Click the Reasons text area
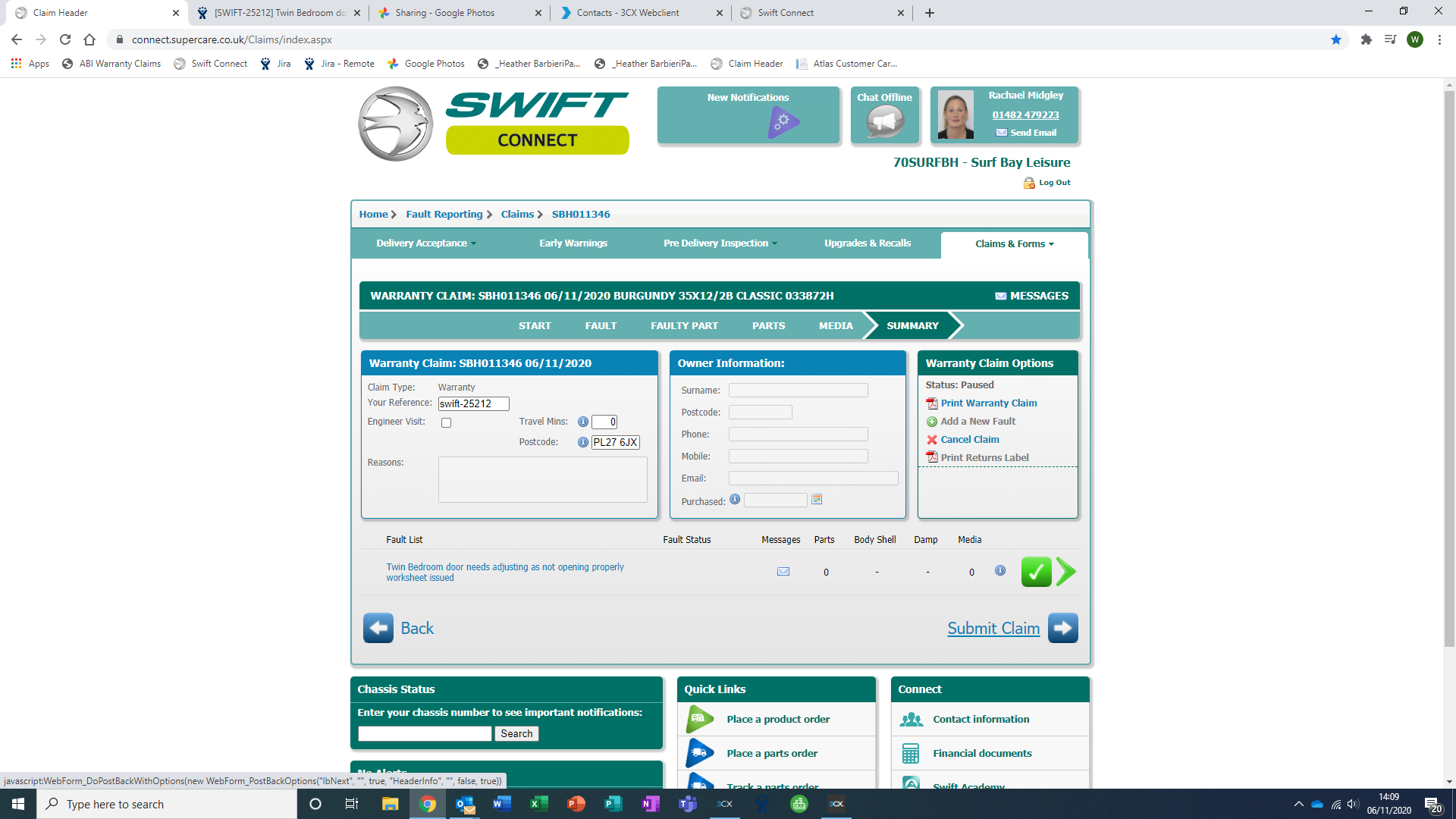Screen dimensions: 1456x819 (542, 479)
